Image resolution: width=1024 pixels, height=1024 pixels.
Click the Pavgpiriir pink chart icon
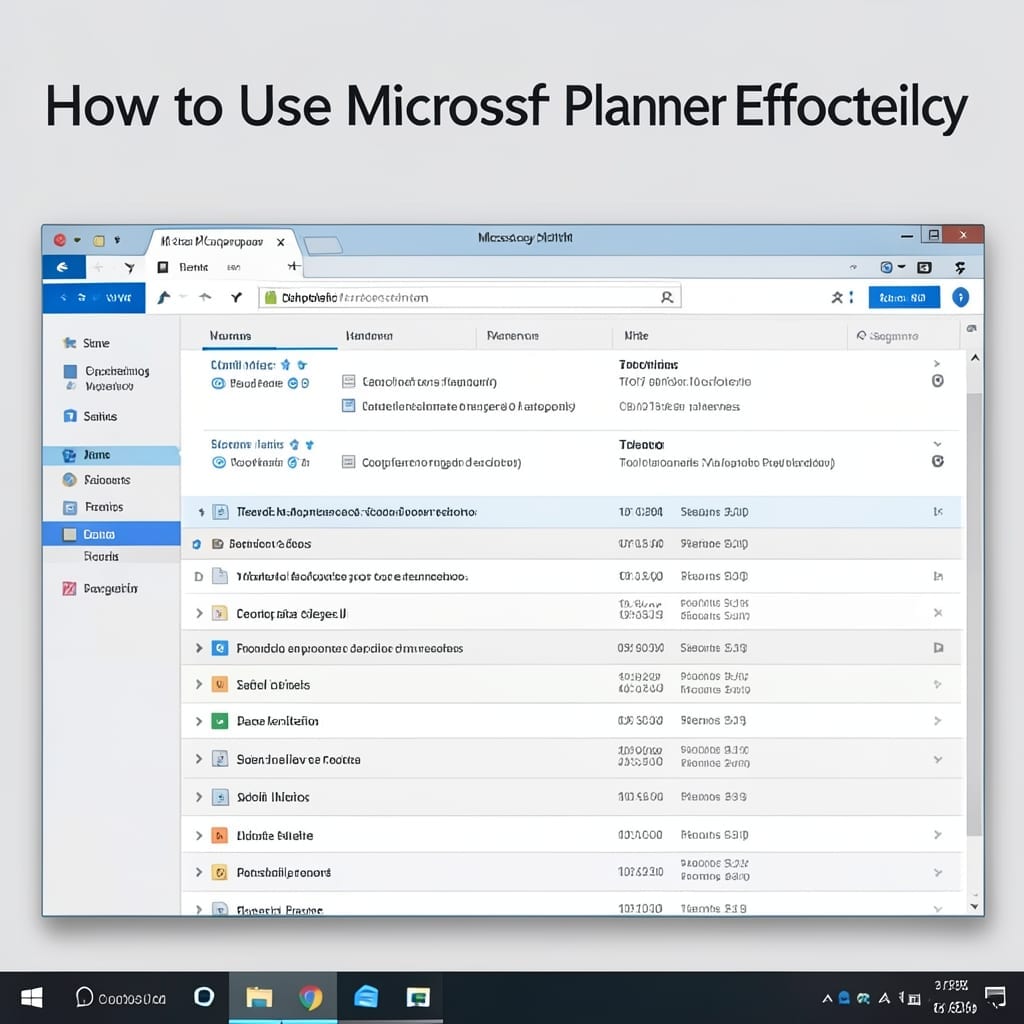[x=69, y=588]
